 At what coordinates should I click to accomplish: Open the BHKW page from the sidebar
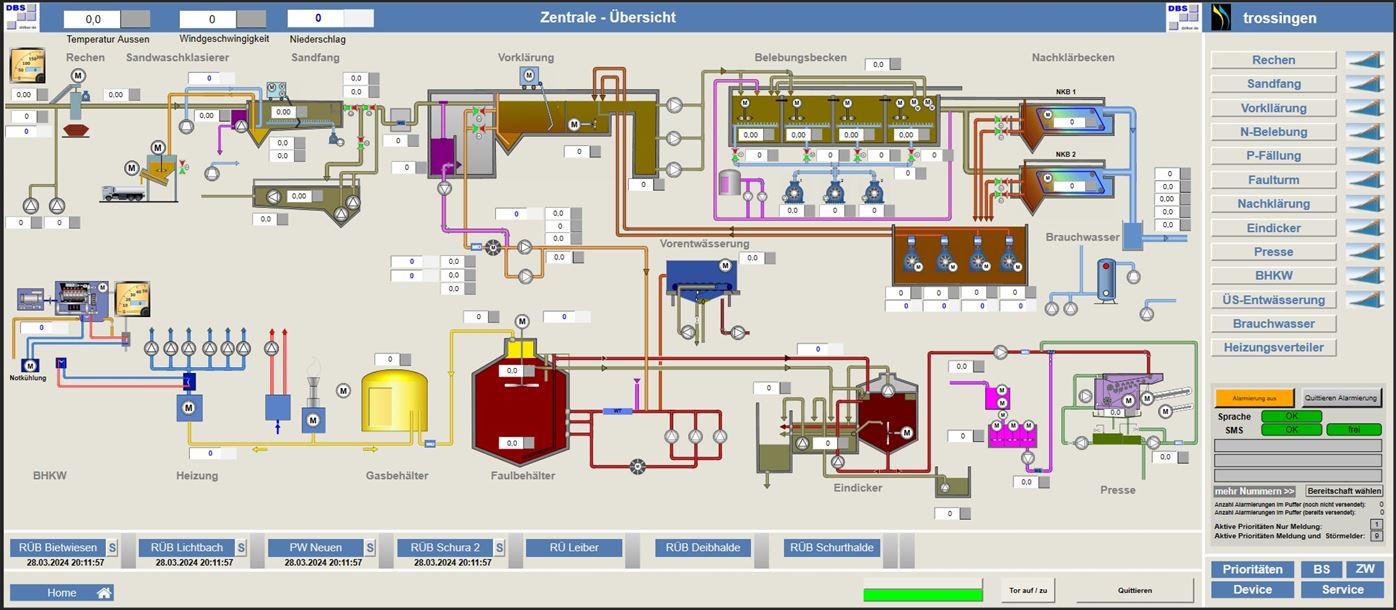(x=1273, y=276)
